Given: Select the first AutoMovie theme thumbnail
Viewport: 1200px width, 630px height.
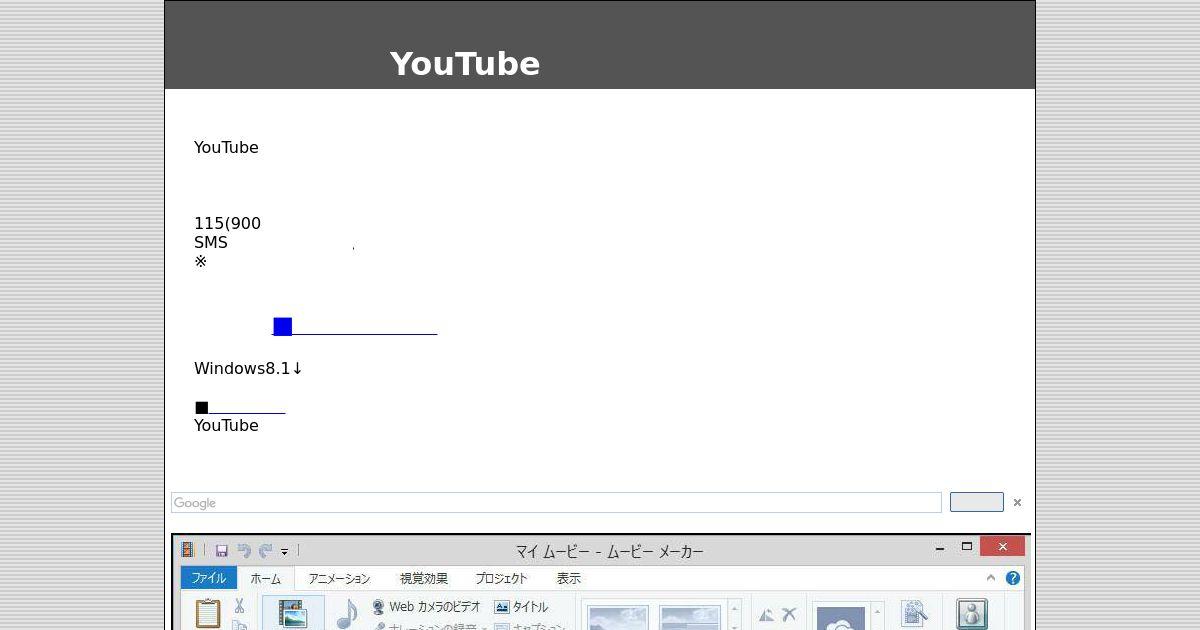Looking at the screenshot, I should (x=617, y=617).
